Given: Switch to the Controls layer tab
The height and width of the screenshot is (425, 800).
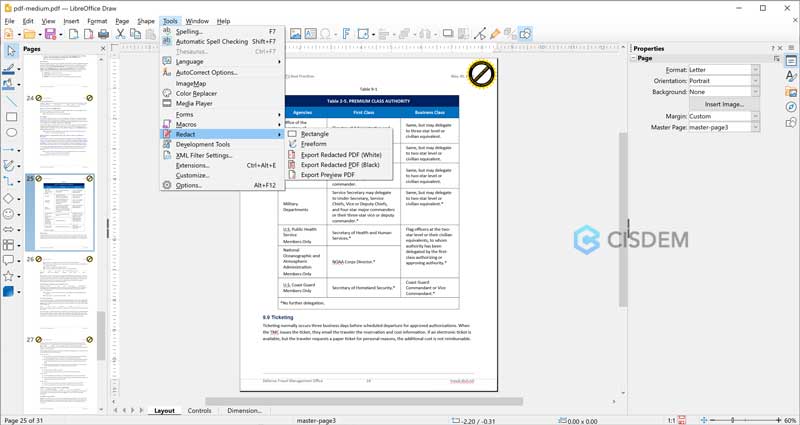Looking at the screenshot, I should tap(199, 410).
